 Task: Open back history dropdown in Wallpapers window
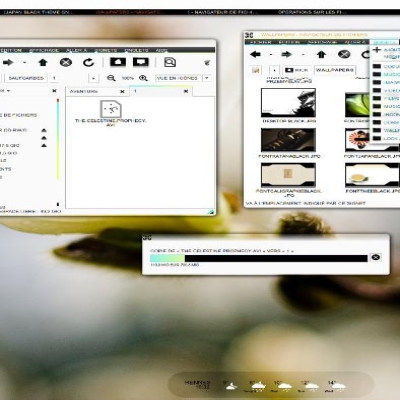271,54
